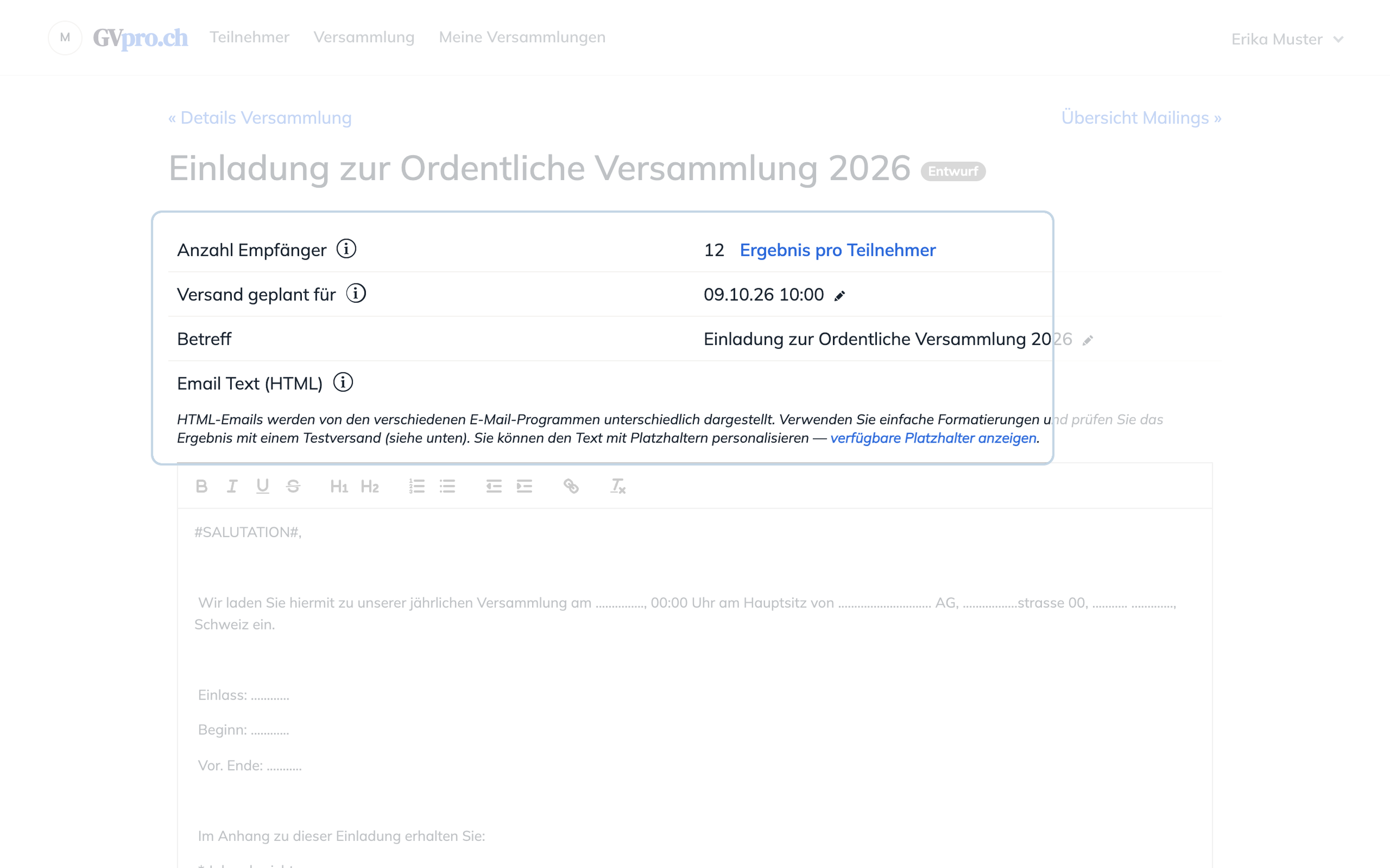Go back to Details Versammlung

click(x=260, y=118)
